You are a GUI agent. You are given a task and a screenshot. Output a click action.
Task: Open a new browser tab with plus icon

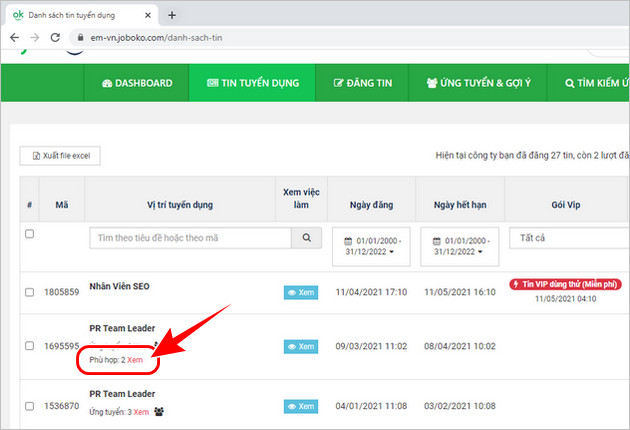tap(172, 15)
